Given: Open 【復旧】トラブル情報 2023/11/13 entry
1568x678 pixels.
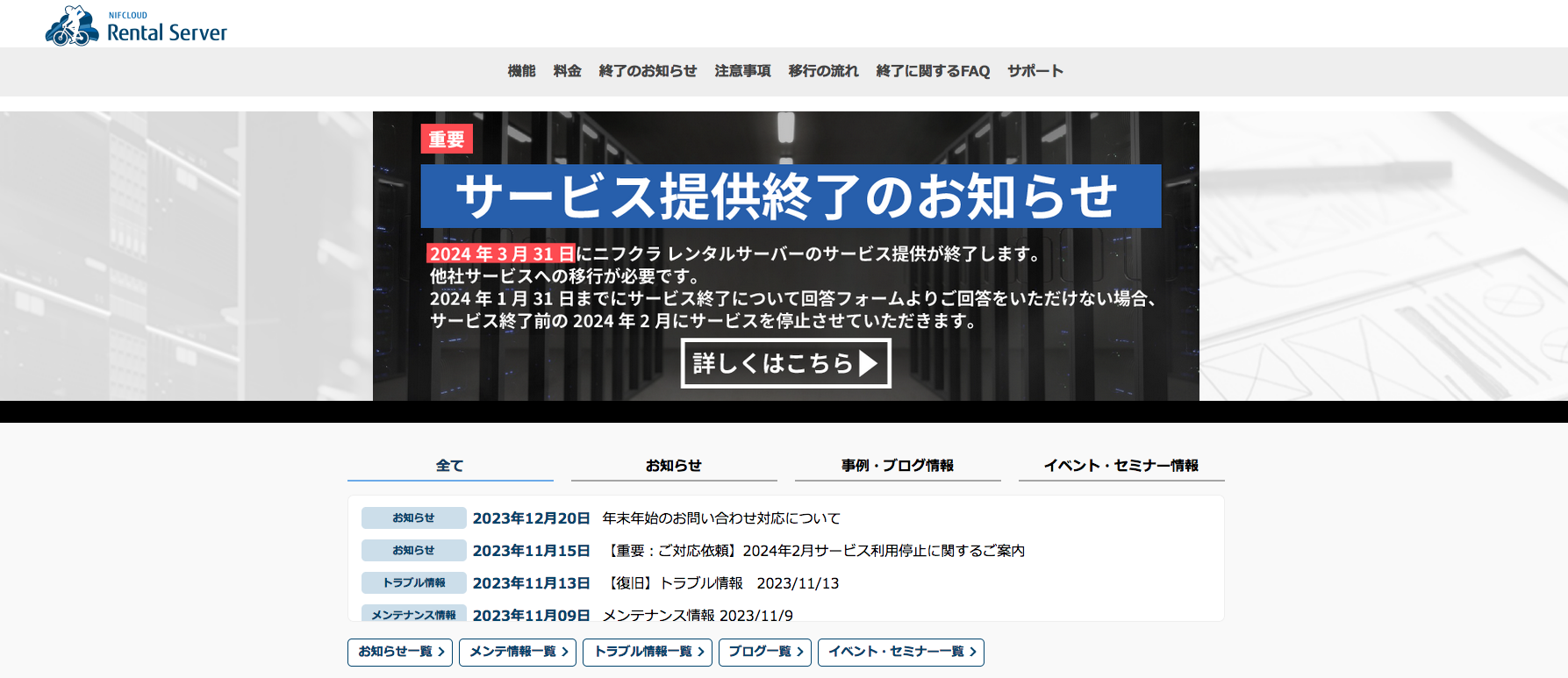Looking at the screenshot, I should pyautogui.click(x=721, y=583).
